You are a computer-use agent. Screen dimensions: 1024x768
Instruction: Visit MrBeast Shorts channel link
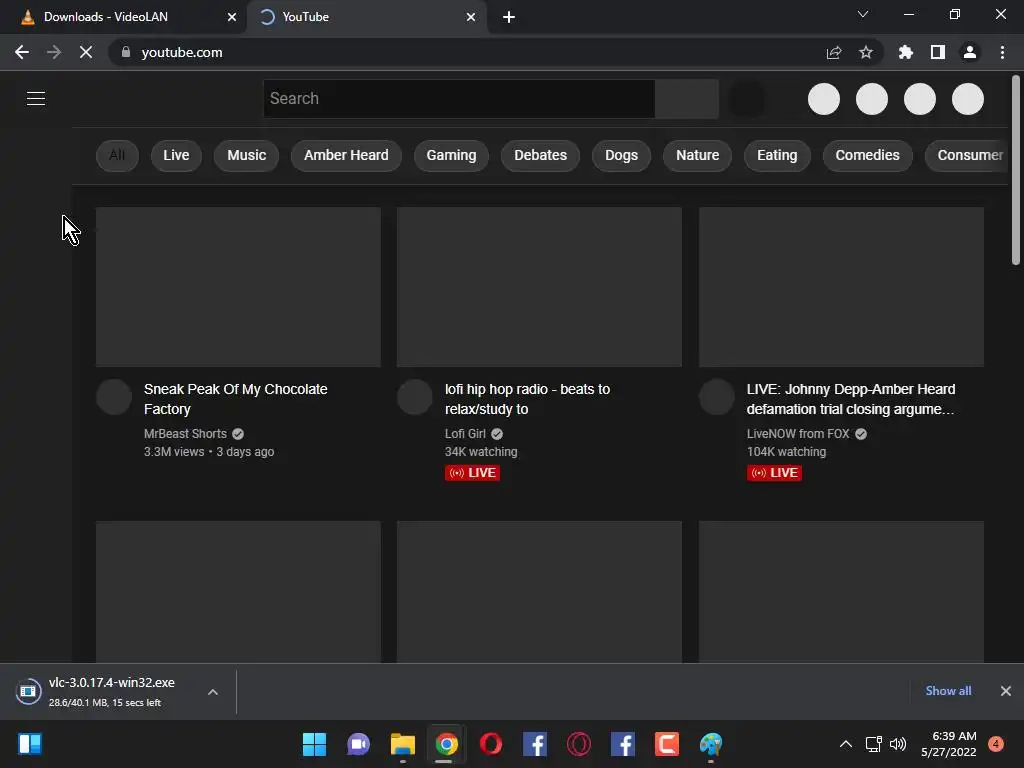coord(185,434)
